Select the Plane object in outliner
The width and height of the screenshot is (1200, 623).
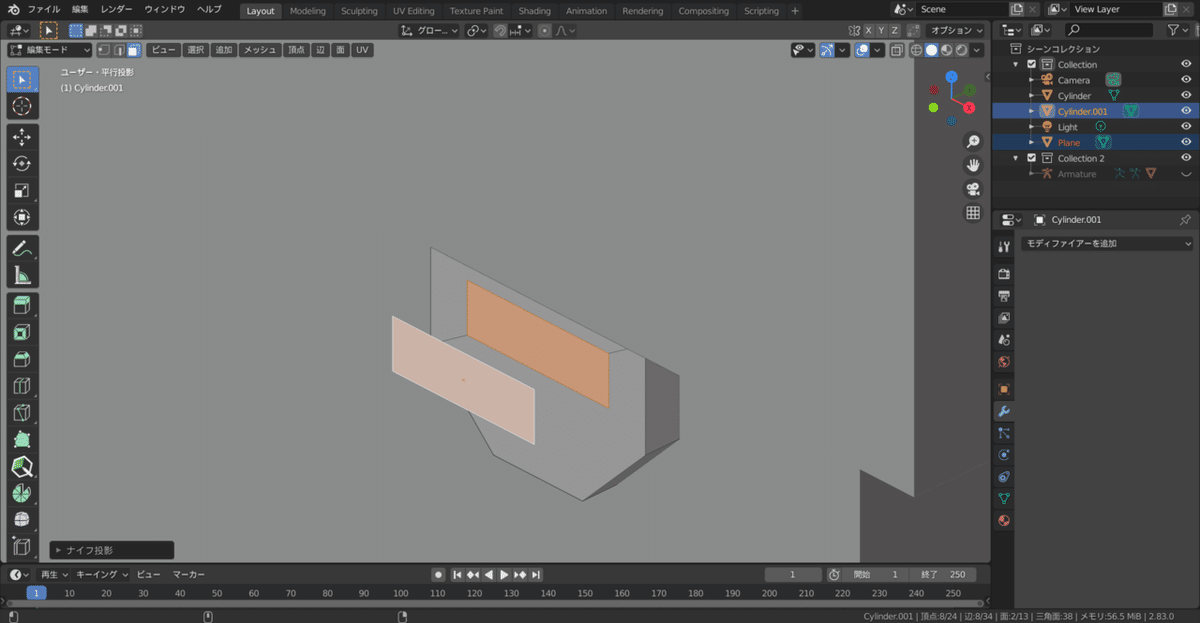1069,142
